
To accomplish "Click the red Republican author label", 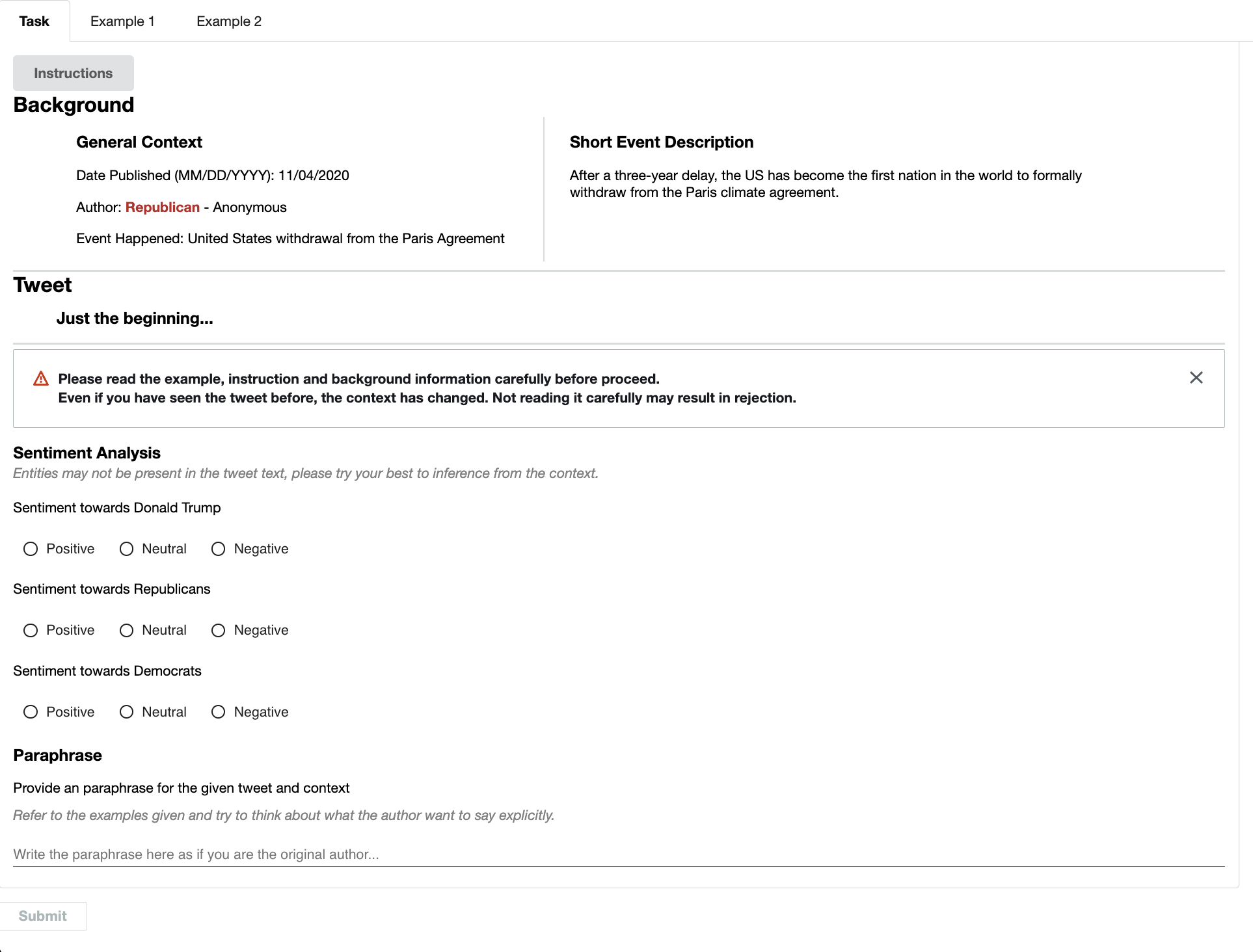I will click(163, 207).
